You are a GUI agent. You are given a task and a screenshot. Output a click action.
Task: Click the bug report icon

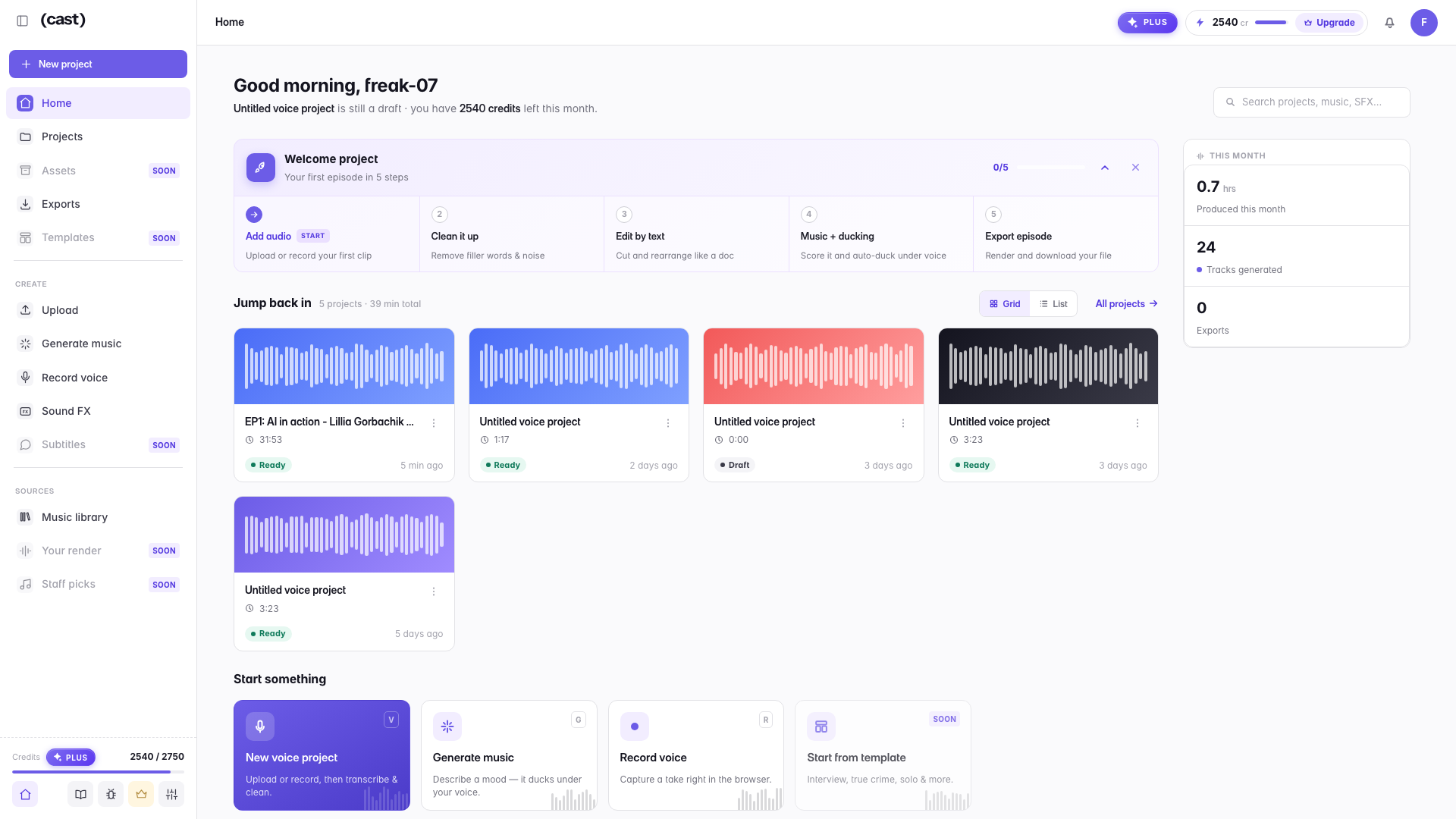111,794
